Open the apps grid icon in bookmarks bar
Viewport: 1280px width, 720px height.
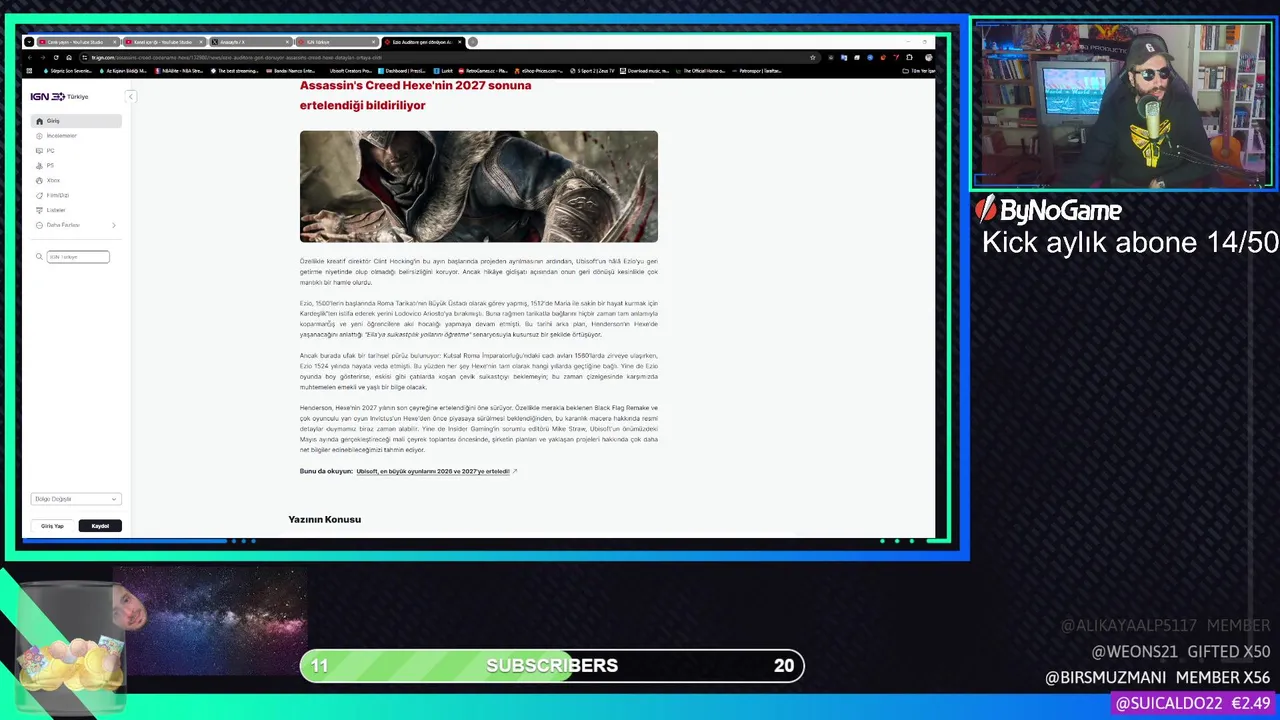coord(30,71)
